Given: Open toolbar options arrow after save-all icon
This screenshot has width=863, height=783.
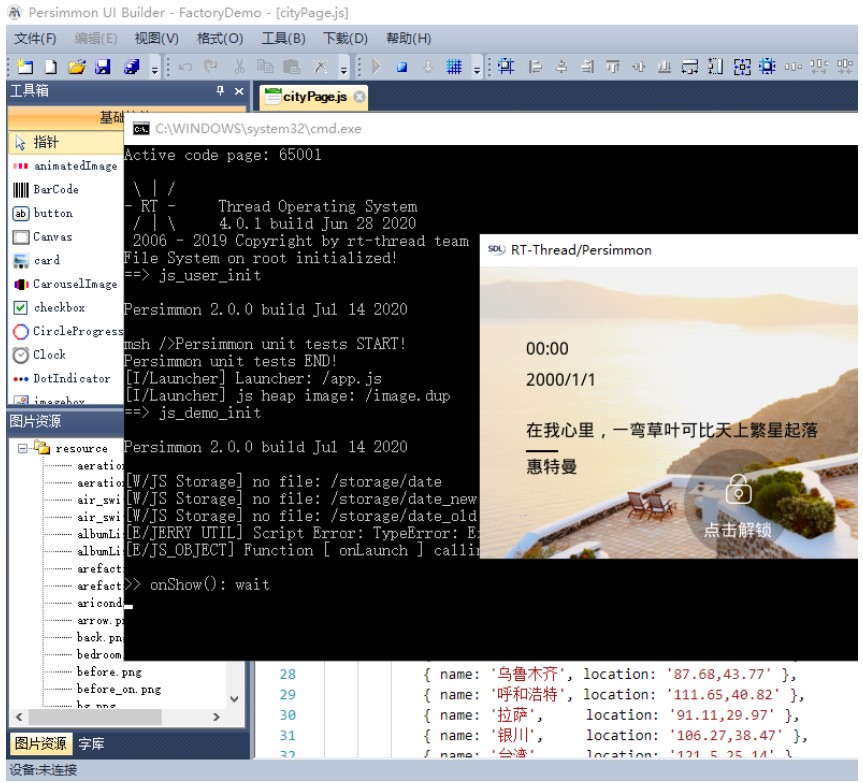Looking at the screenshot, I should (x=155, y=69).
